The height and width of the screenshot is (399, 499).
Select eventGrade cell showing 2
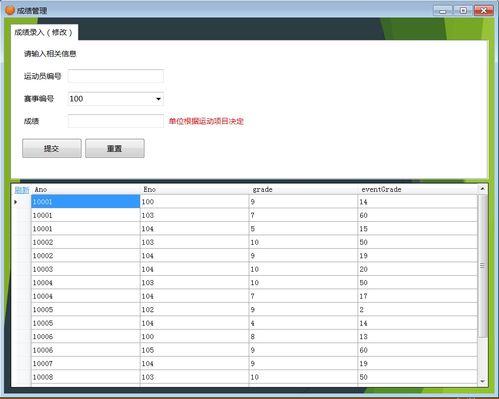click(418, 310)
